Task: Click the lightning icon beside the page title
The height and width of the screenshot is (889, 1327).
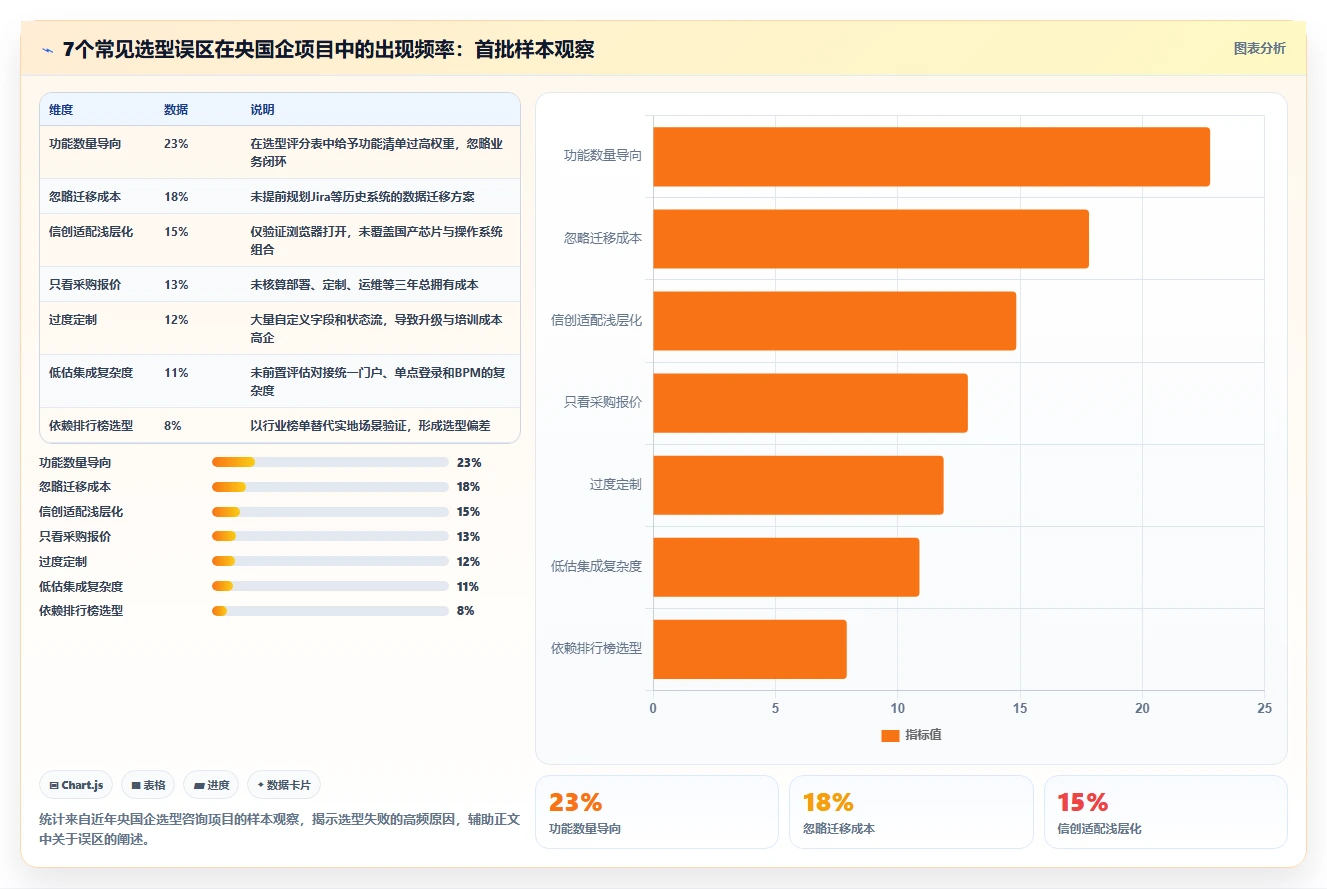Action: click(x=48, y=49)
